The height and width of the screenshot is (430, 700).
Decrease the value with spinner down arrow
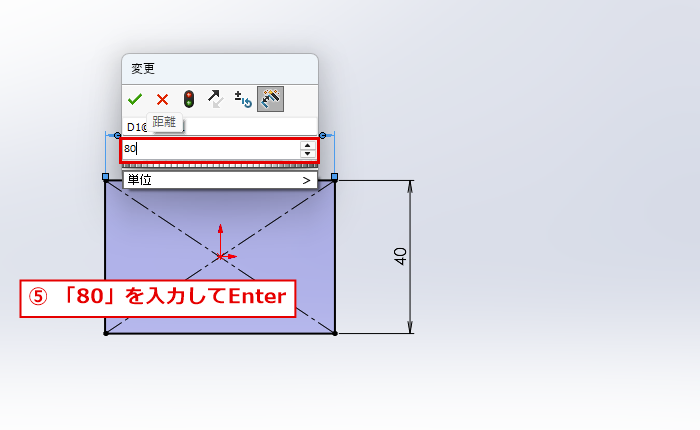tap(307, 153)
